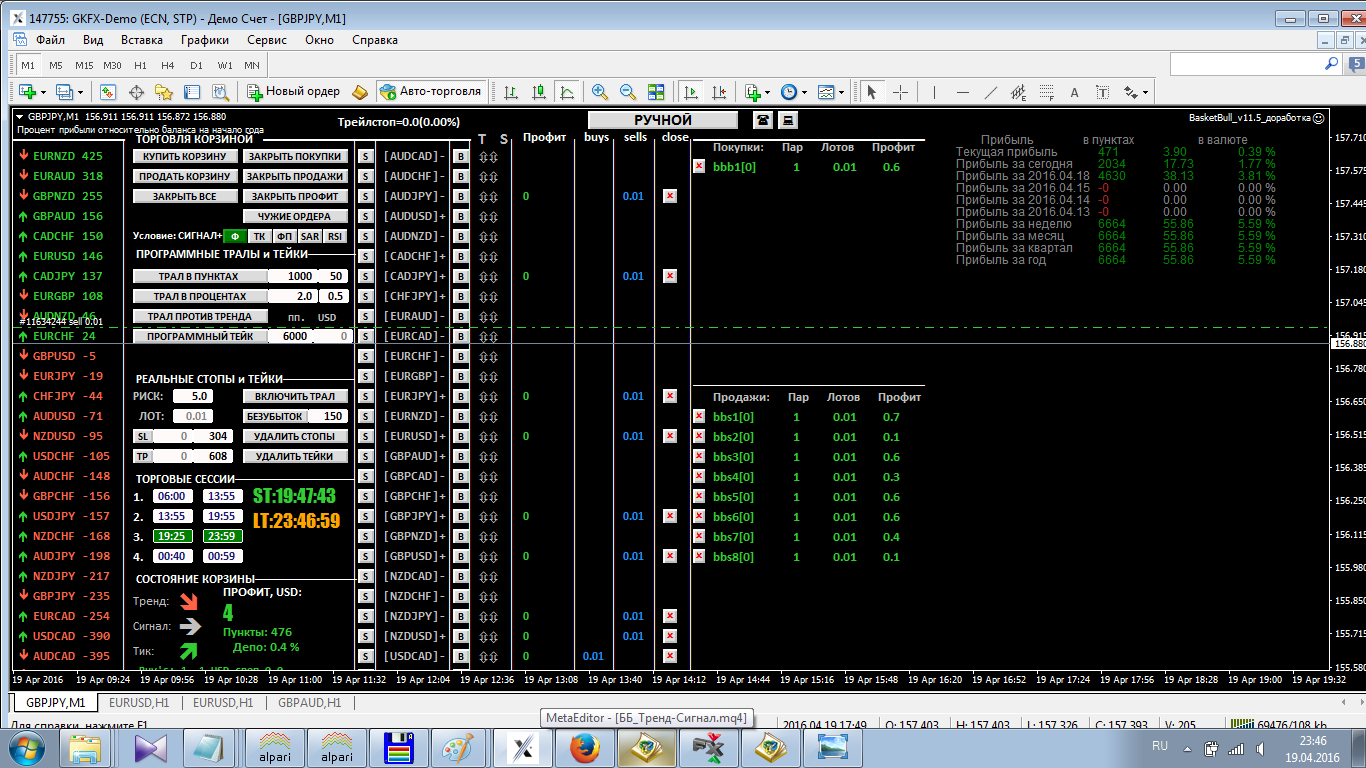Open the Сервис menu

click(267, 40)
